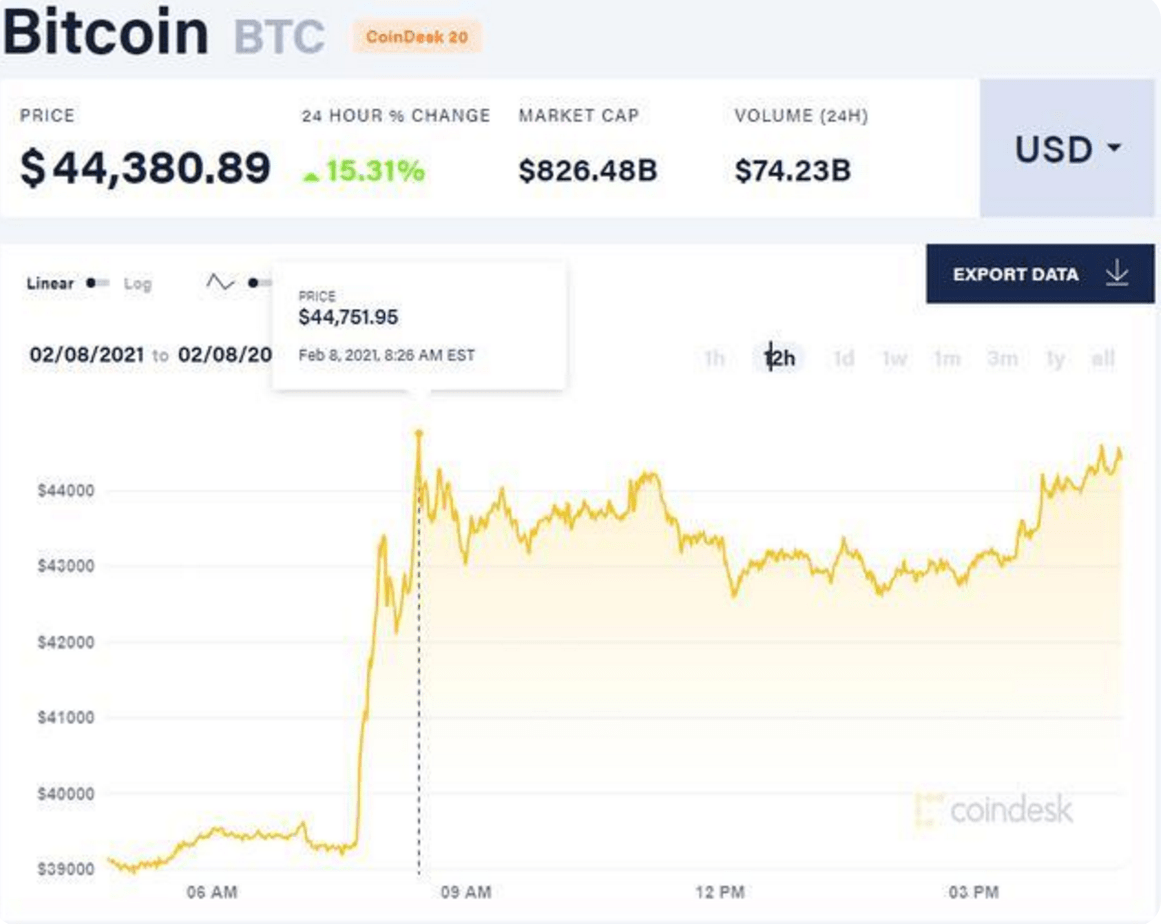Open the USD currency dropdown

(x=1067, y=148)
